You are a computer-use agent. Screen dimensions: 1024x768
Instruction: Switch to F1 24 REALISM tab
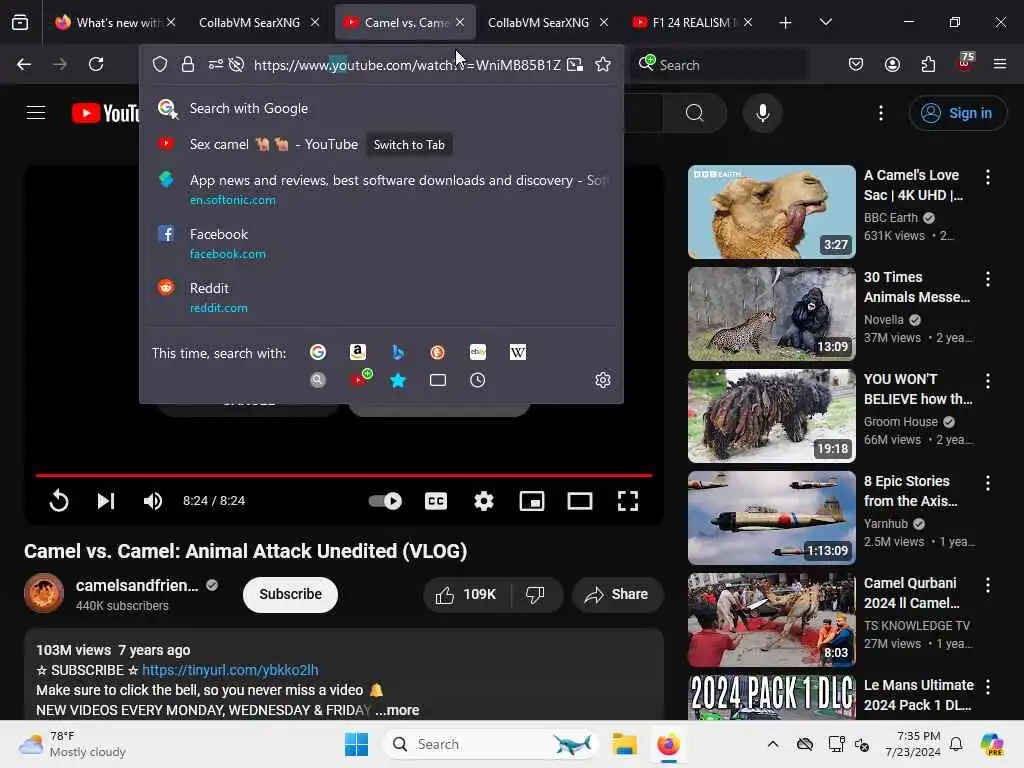pos(693,23)
